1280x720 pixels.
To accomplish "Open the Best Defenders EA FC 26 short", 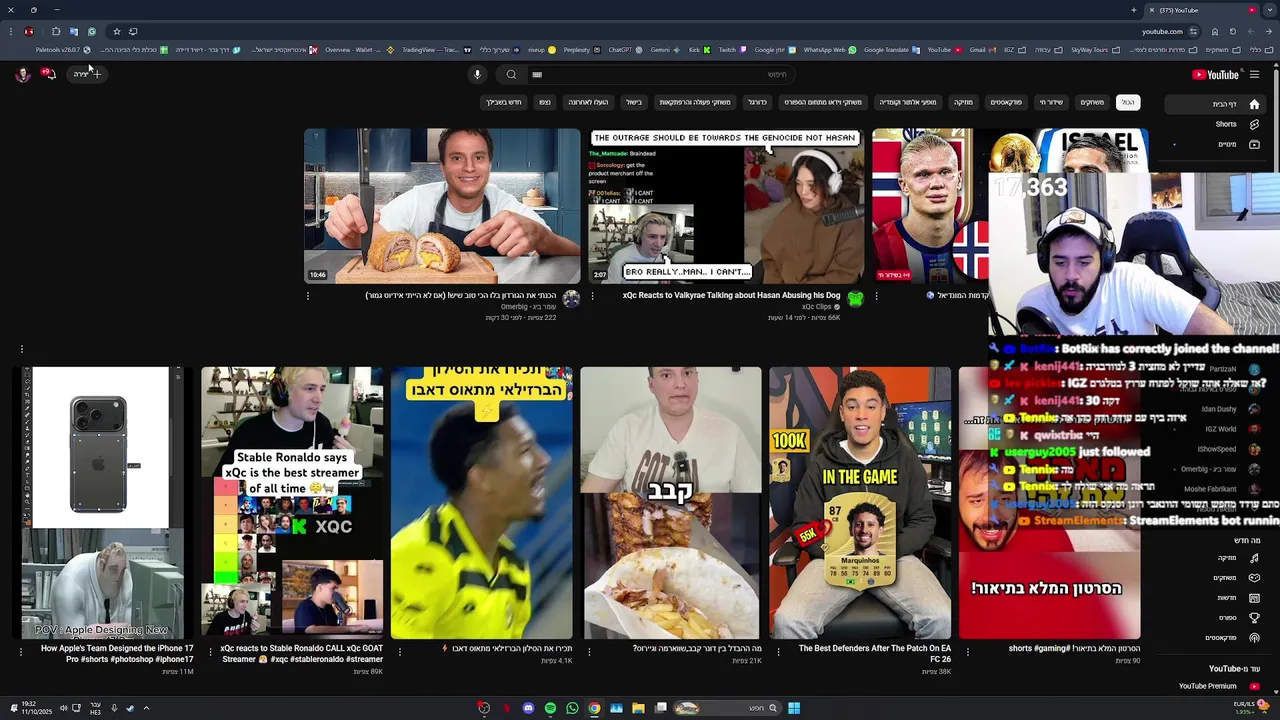I will pyautogui.click(x=860, y=503).
